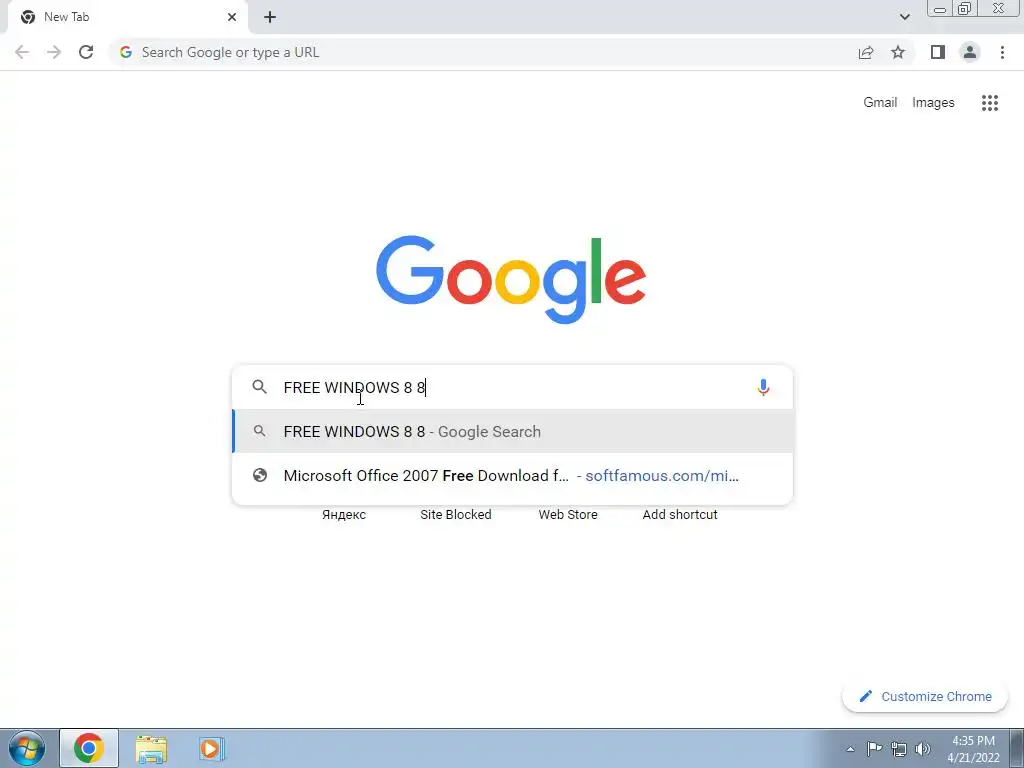Click the globe icon beside Microsoft Office suggestion
This screenshot has height=768, width=1024.
(259, 475)
